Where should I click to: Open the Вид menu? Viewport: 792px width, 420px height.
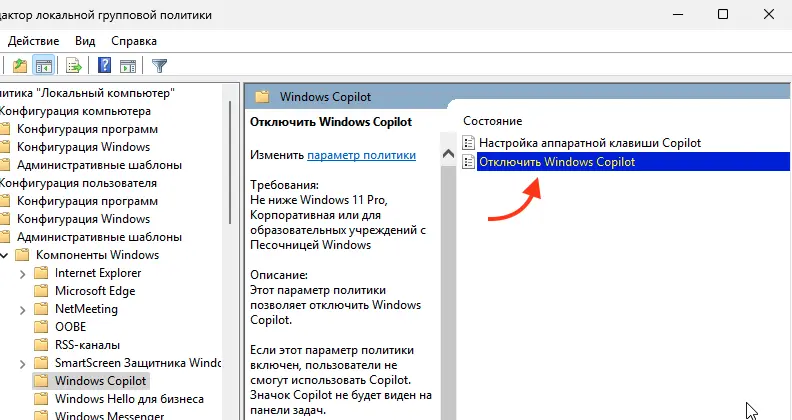coord(85,41)
